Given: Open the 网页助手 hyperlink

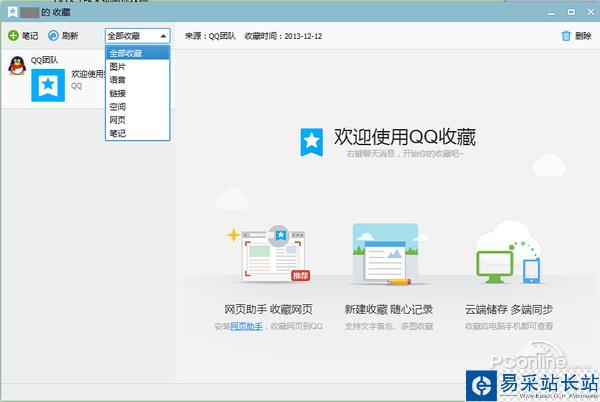Looking at the screenshot, I should (246, 326).
